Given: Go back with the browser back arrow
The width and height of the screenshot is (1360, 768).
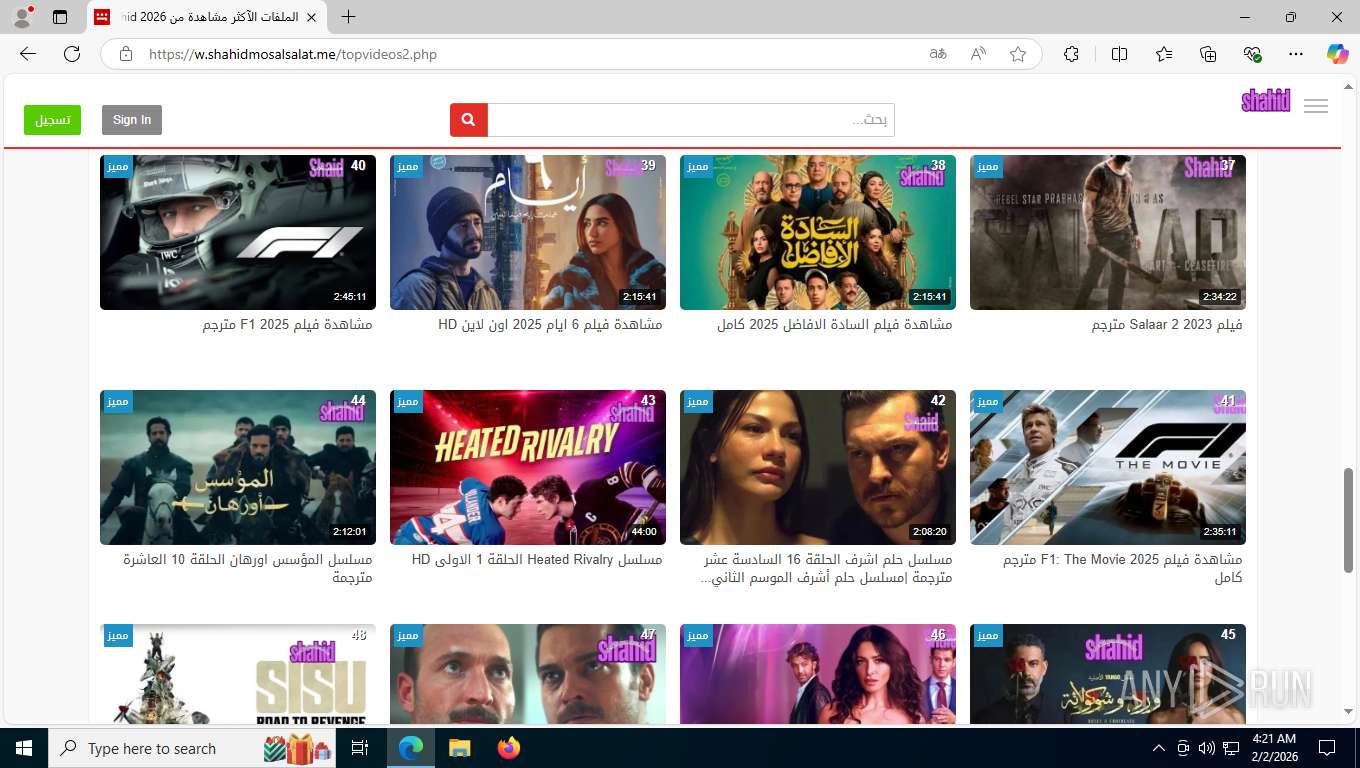Looking at the screenshot, I should (x=28, y=54).
